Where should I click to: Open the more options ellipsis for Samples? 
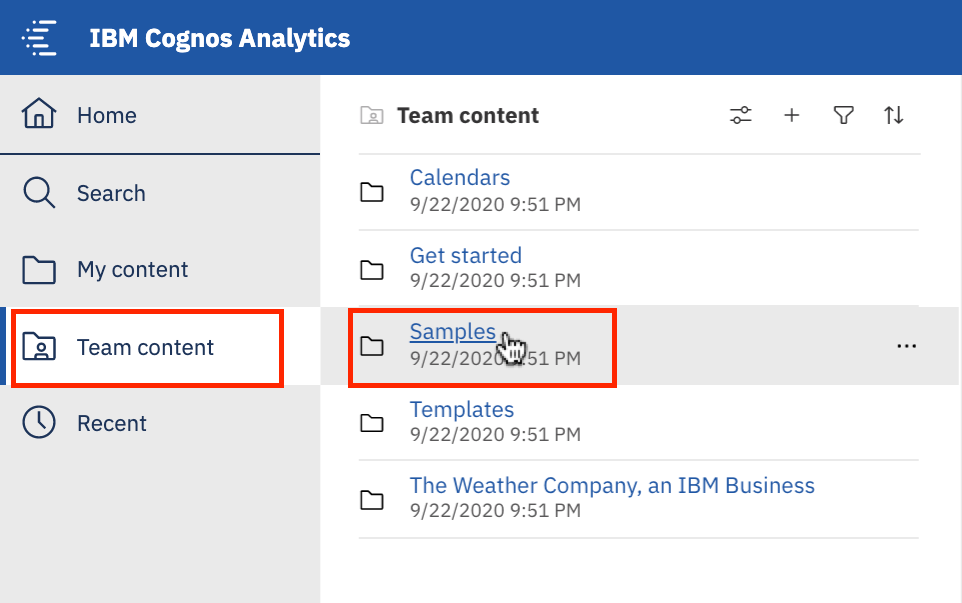(x=906, y=346)
